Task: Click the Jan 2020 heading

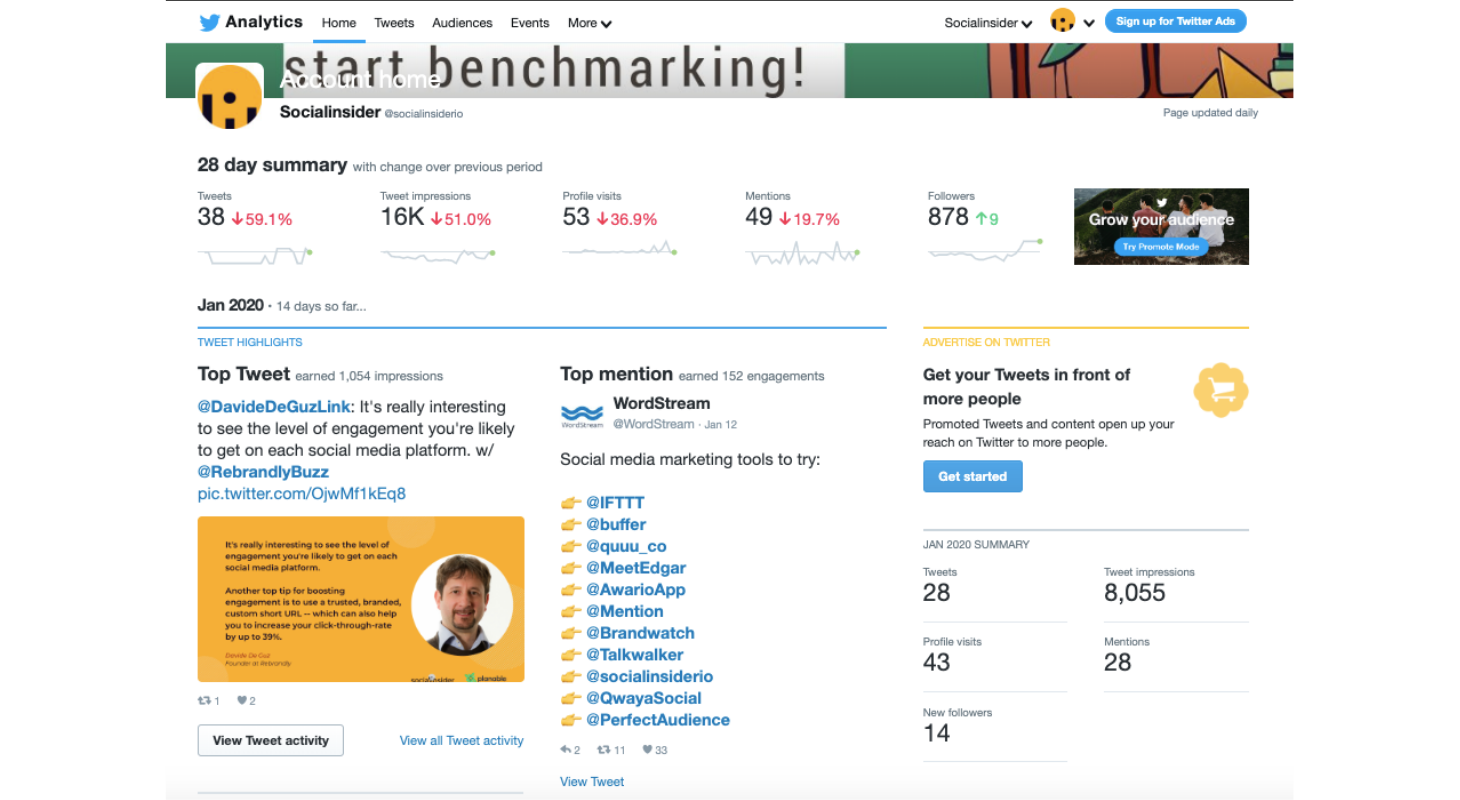Action: pyautogui.click(x=231, y=305)
